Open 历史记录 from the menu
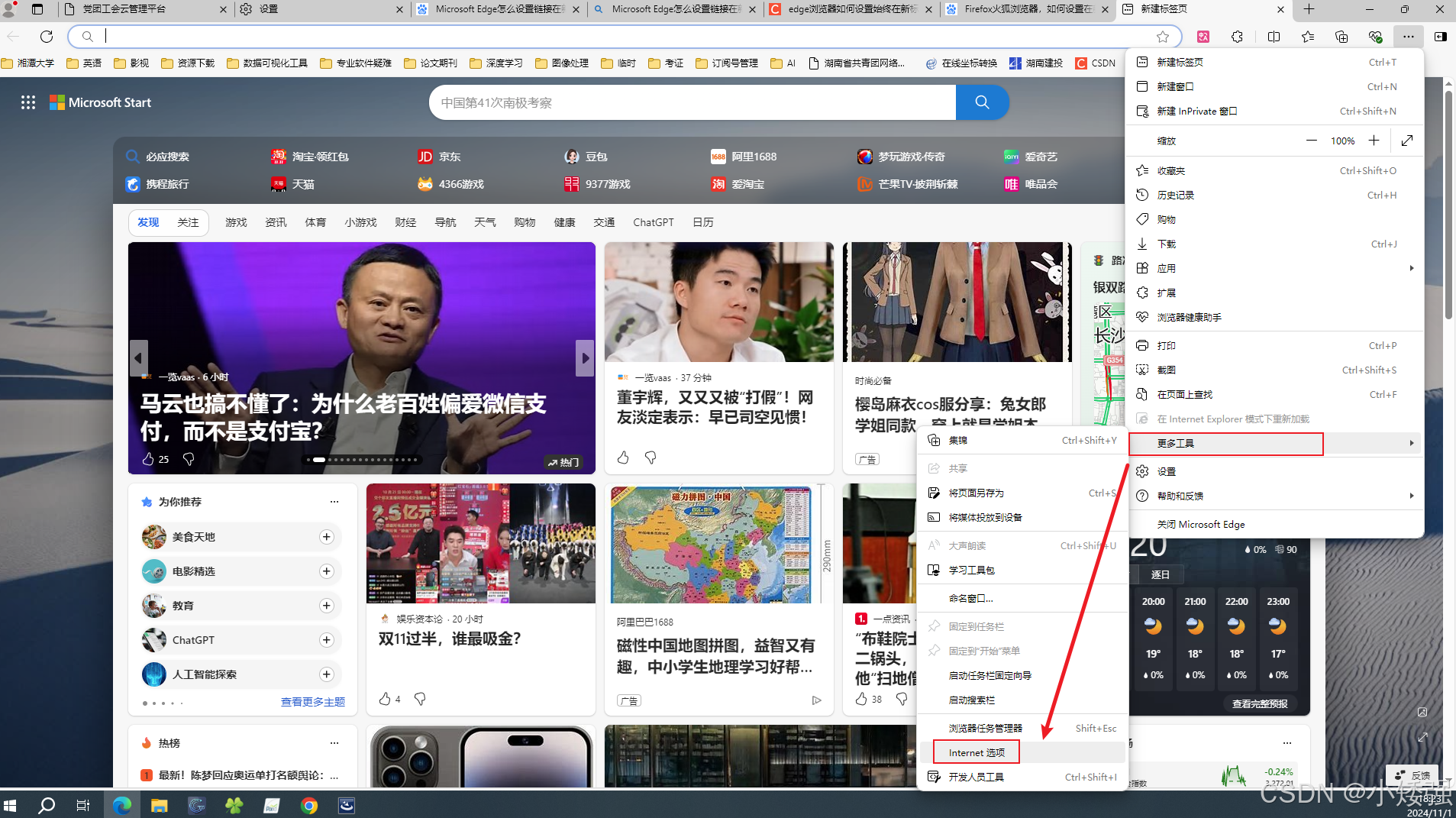This screenshot has height=818, width=1456. click(1274, 195)
